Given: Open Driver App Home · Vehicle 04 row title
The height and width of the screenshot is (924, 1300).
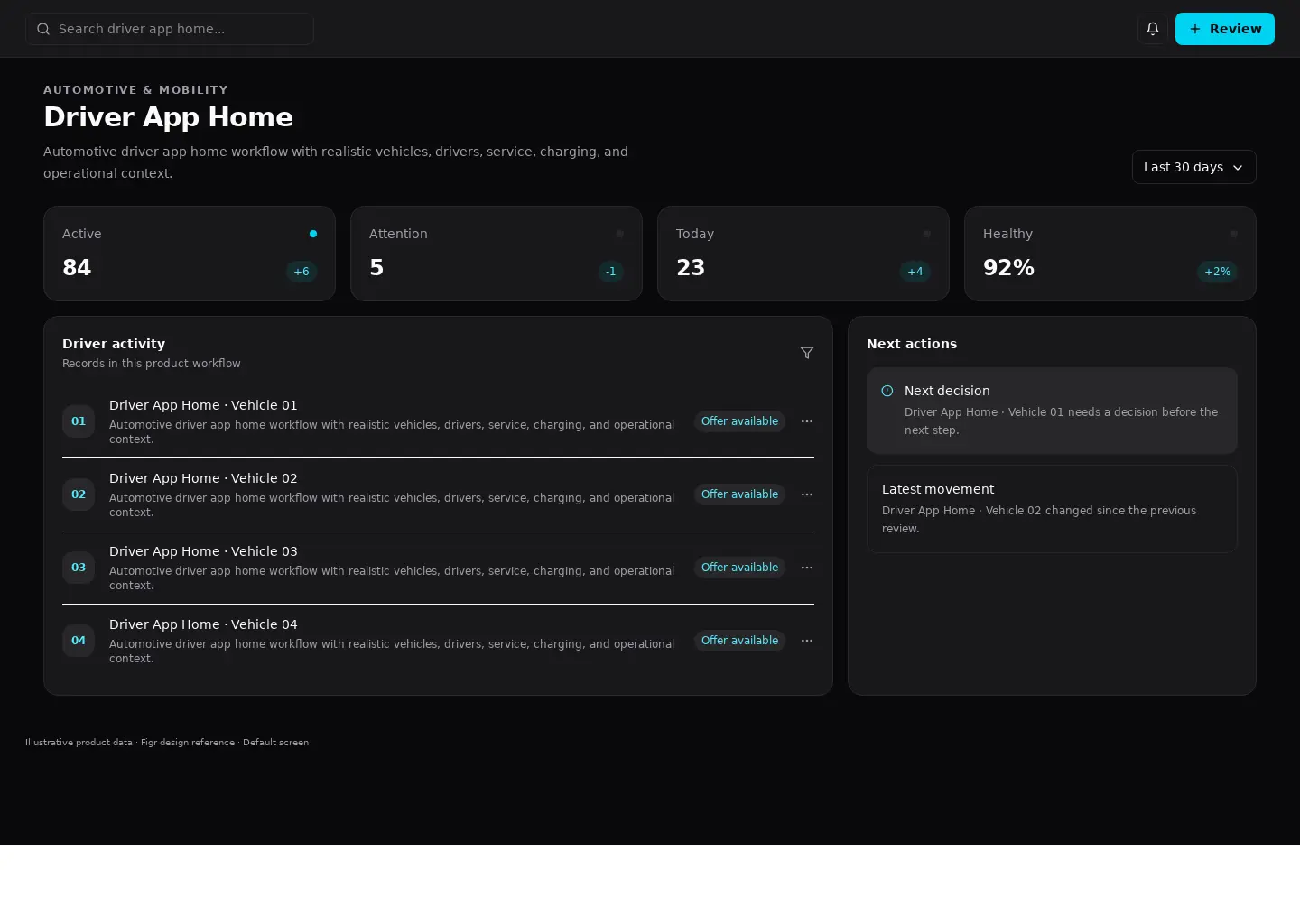Looking at the screenshot, I should point(203,624).
